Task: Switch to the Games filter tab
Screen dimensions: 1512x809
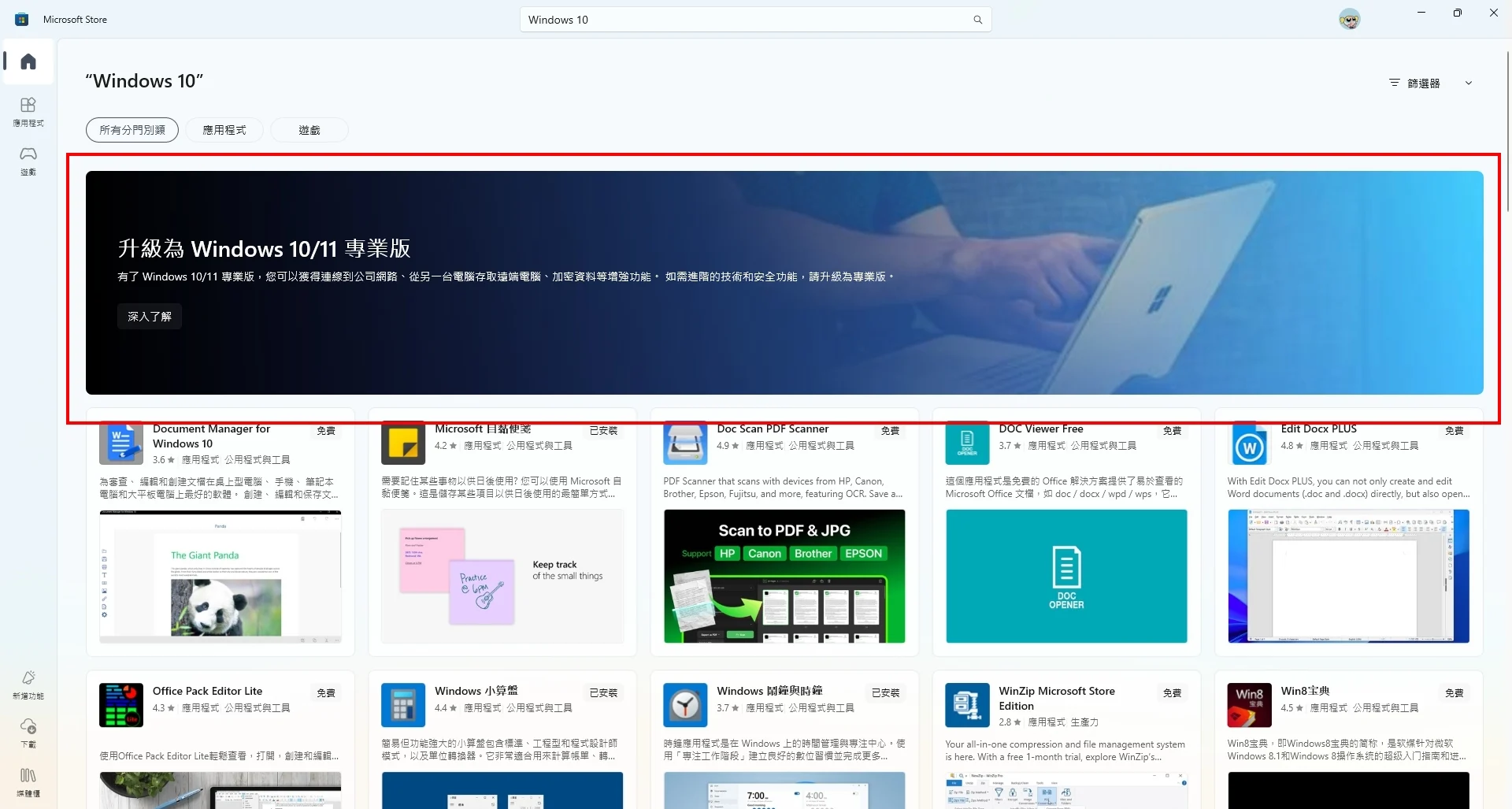Action: click(309, 130)
